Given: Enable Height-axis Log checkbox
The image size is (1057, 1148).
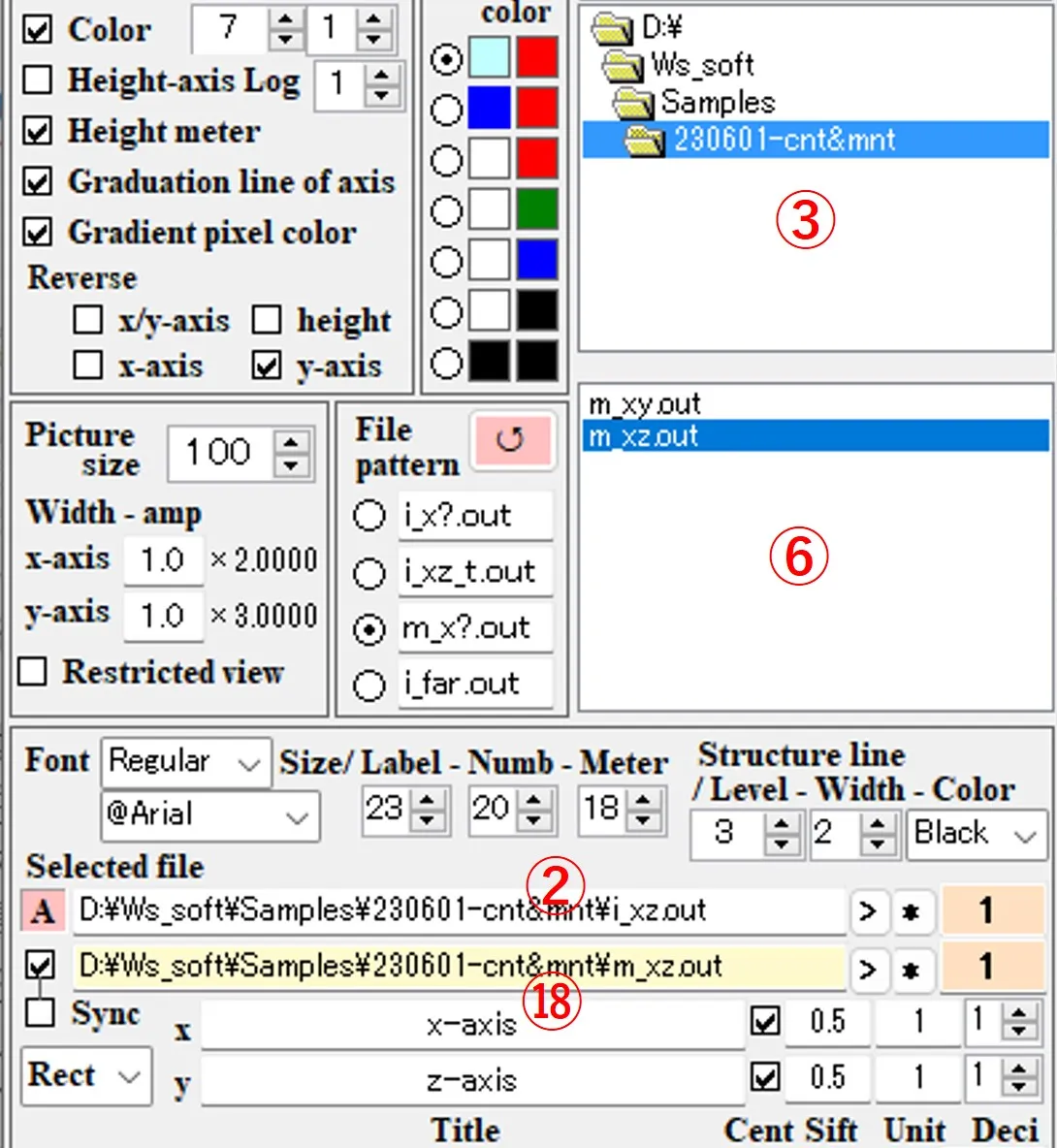Looking at the screenshot, I should [x=37, y=80].
